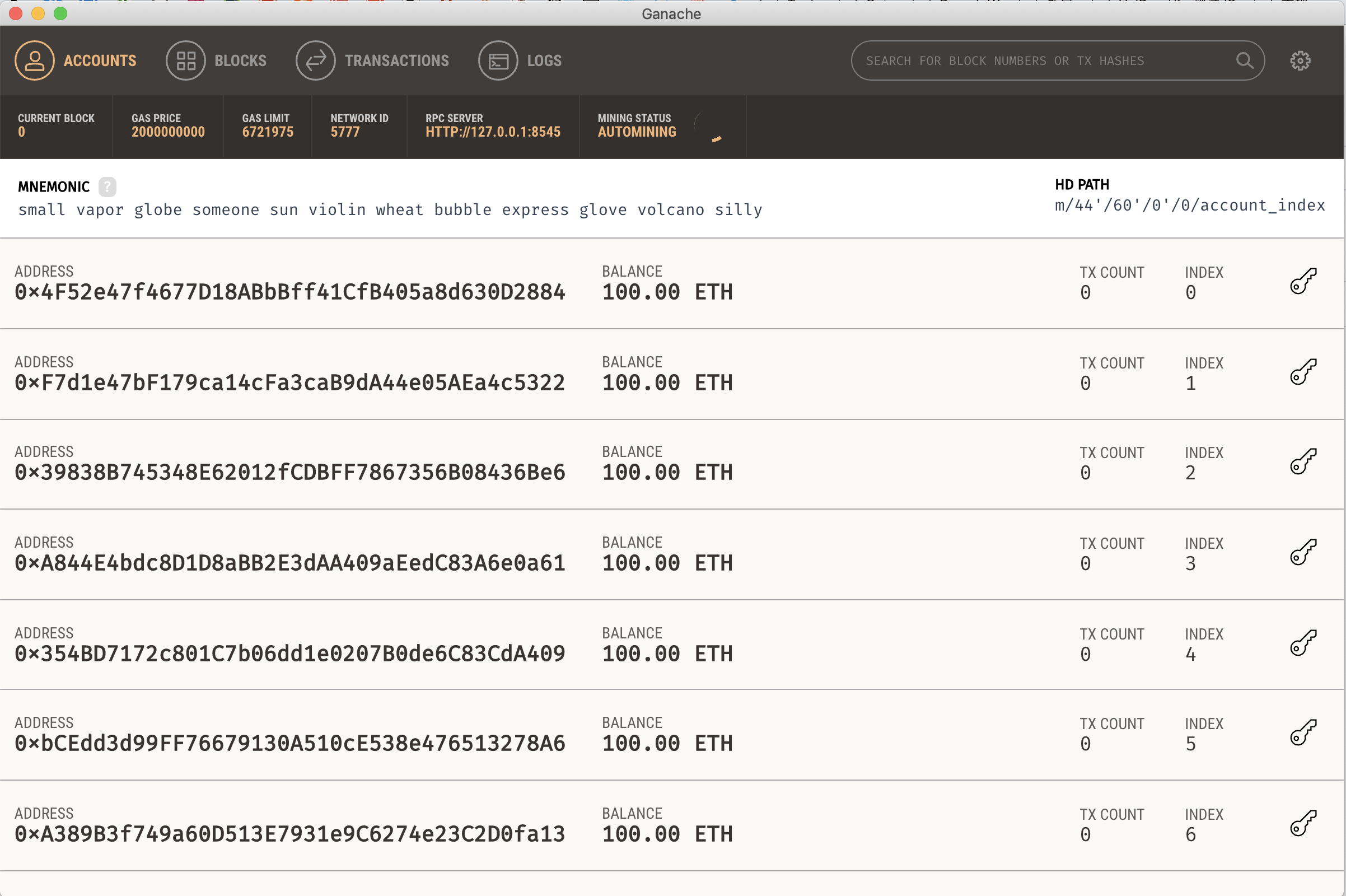The image size is (1346, 896).
Task: Show private key for account index 3
Action: 1303,553
